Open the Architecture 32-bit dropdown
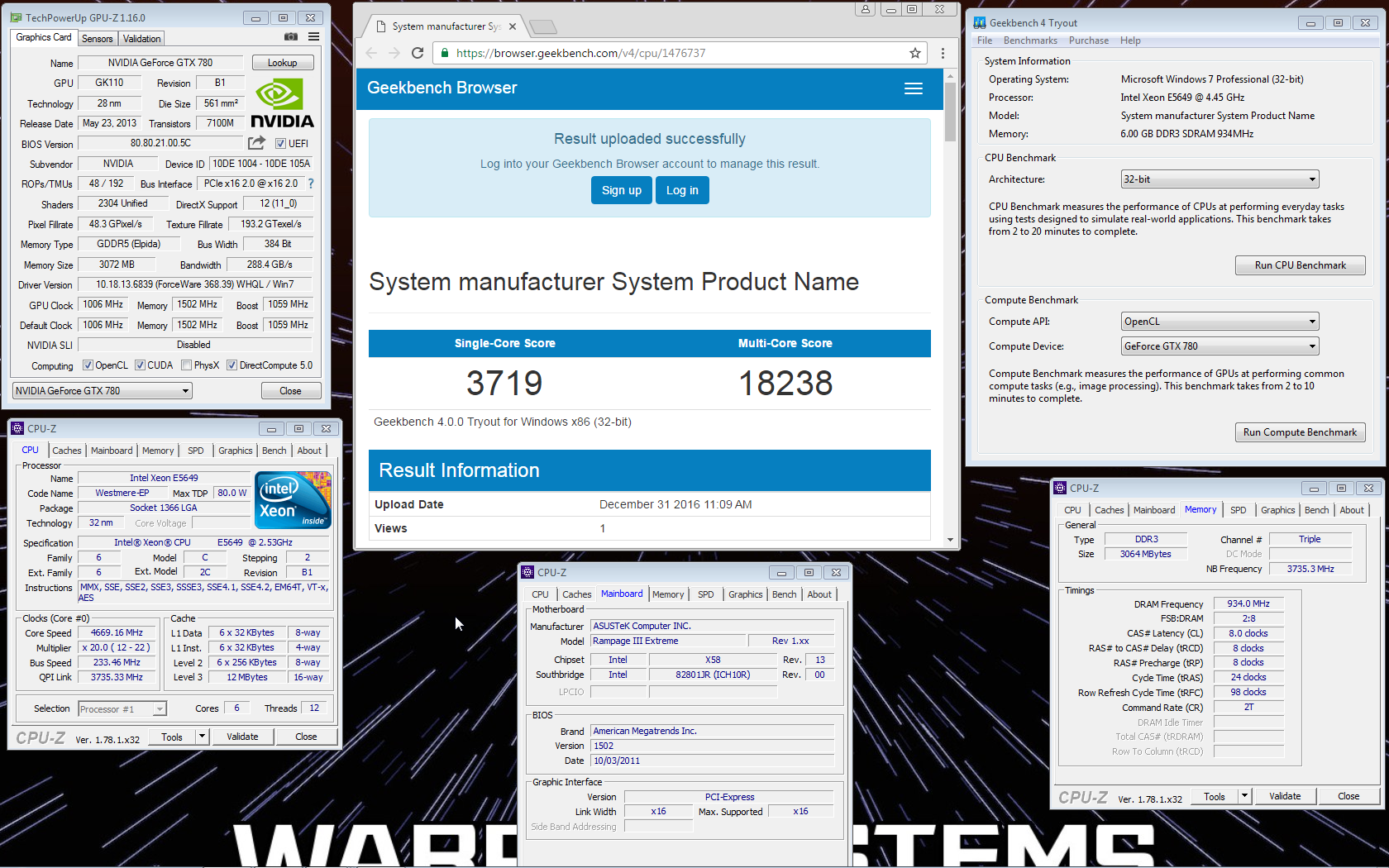1389x868 pixels. click(1220, 179)
